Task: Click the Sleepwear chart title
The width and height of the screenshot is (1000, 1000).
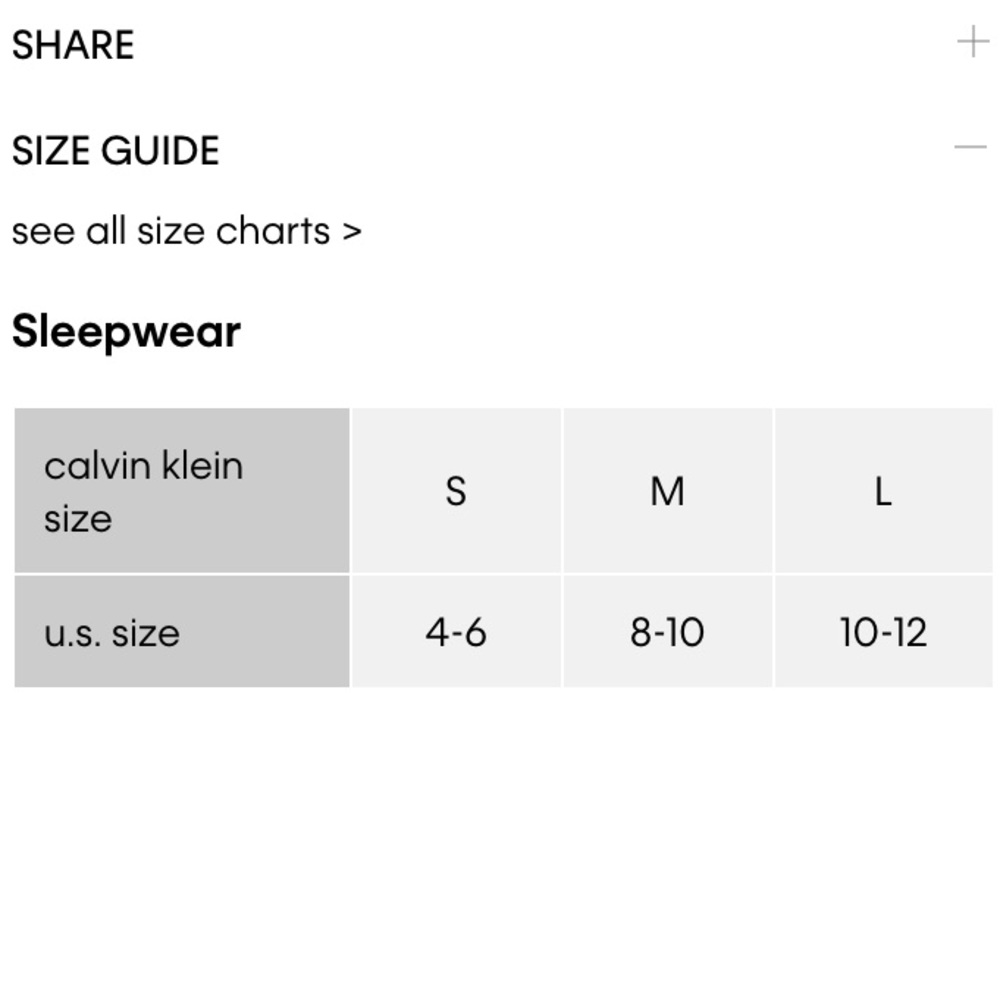Action: click(x=126, y=332)
